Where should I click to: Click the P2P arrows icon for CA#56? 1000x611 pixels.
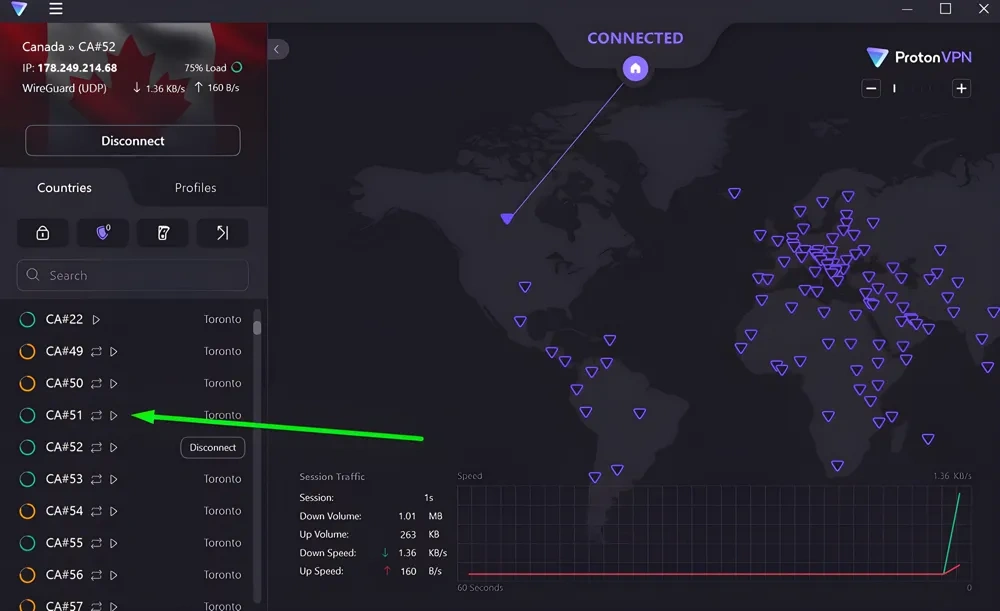pos(96,575)
